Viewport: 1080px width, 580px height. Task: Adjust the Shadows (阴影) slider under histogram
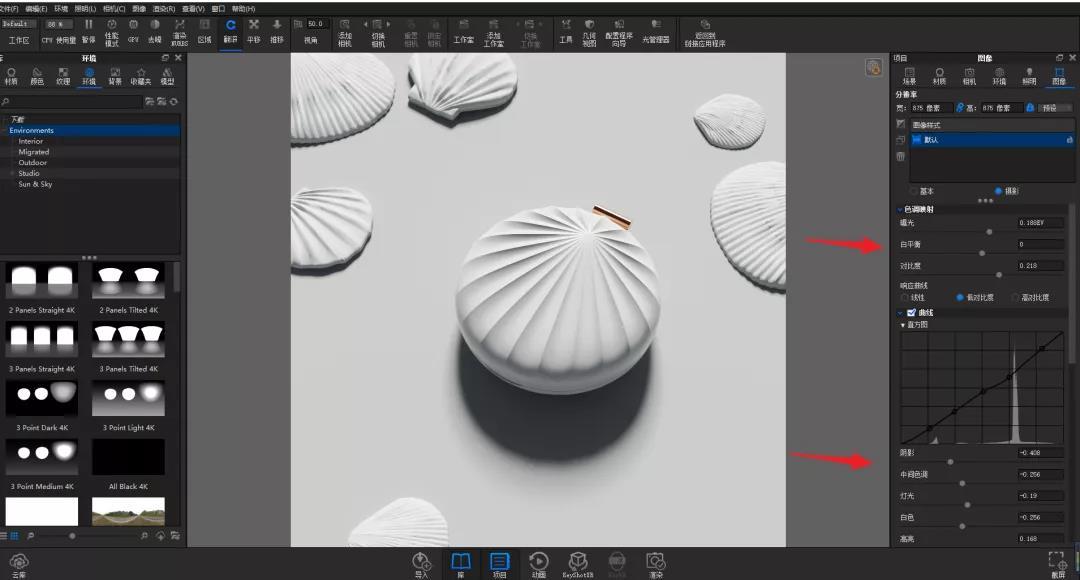951,462
